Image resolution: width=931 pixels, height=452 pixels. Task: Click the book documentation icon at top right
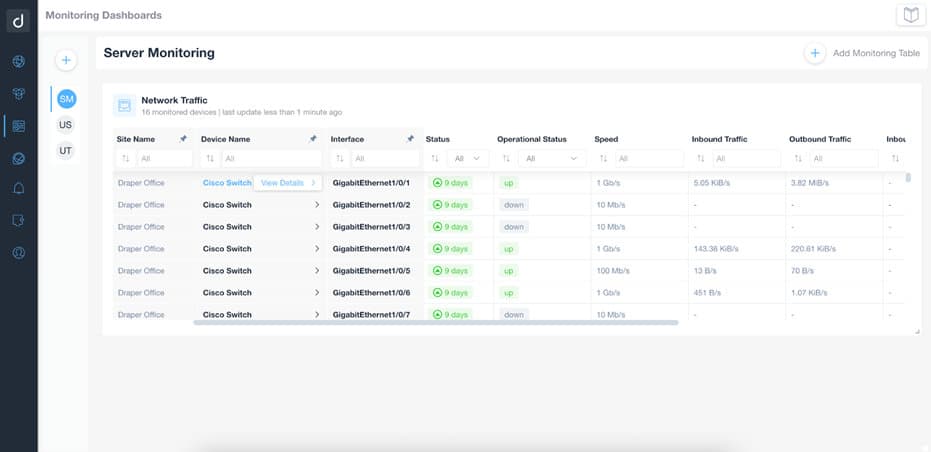click(910, 15)
